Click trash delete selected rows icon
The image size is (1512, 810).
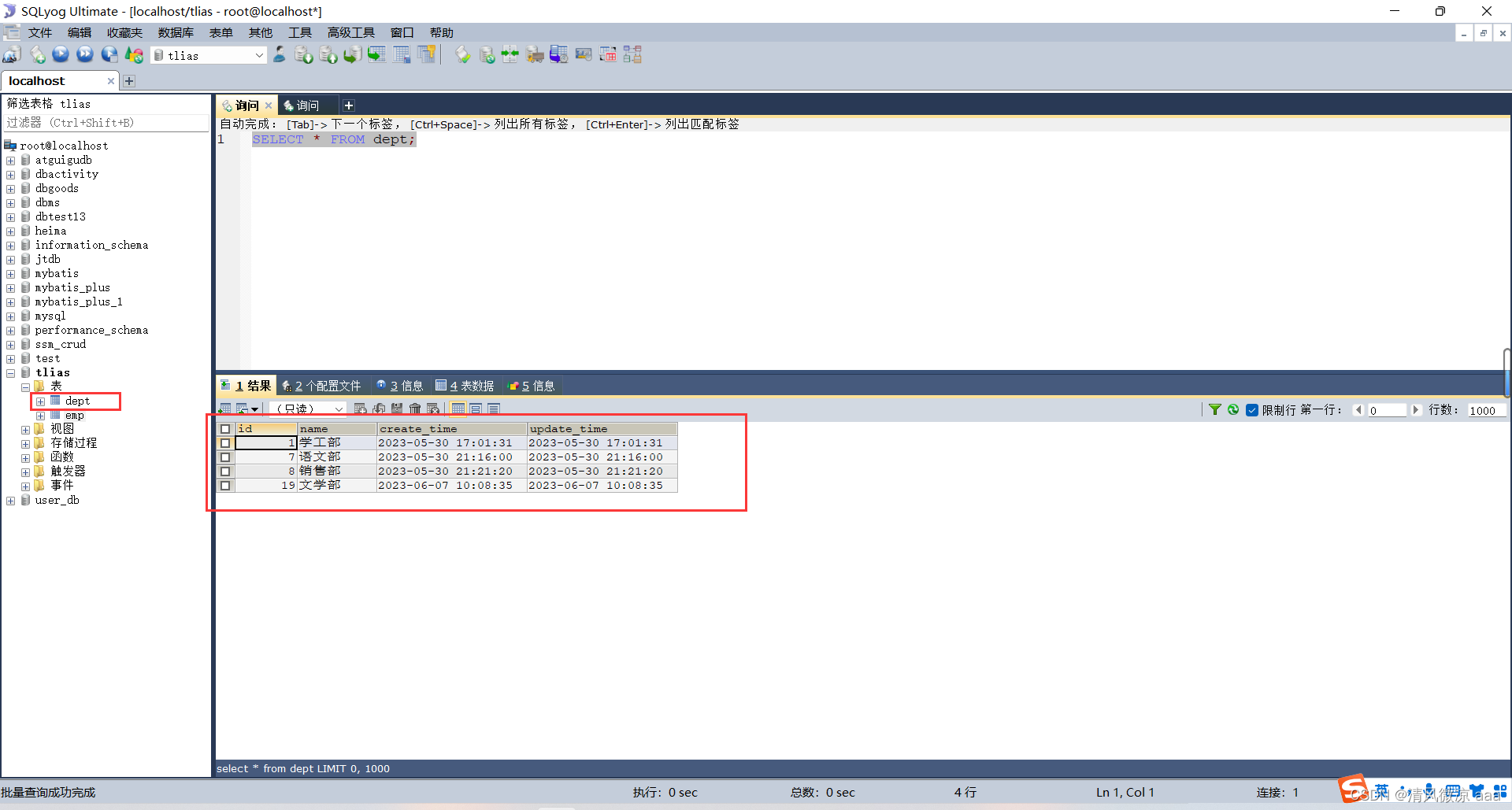click(415, 409)
